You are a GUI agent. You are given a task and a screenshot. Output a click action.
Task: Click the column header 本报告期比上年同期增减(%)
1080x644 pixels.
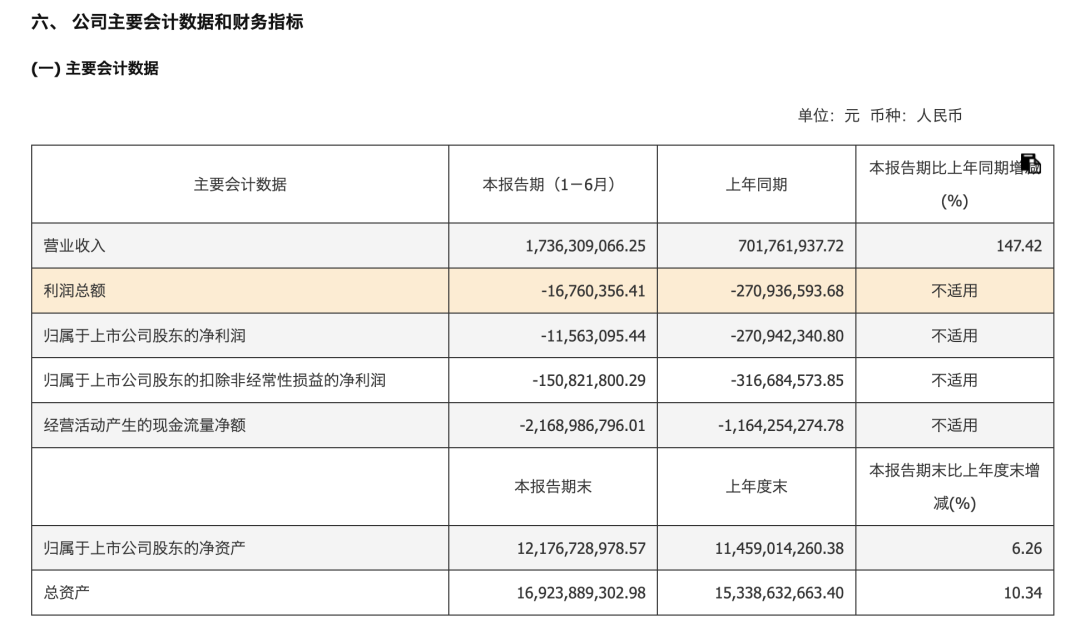955,184
